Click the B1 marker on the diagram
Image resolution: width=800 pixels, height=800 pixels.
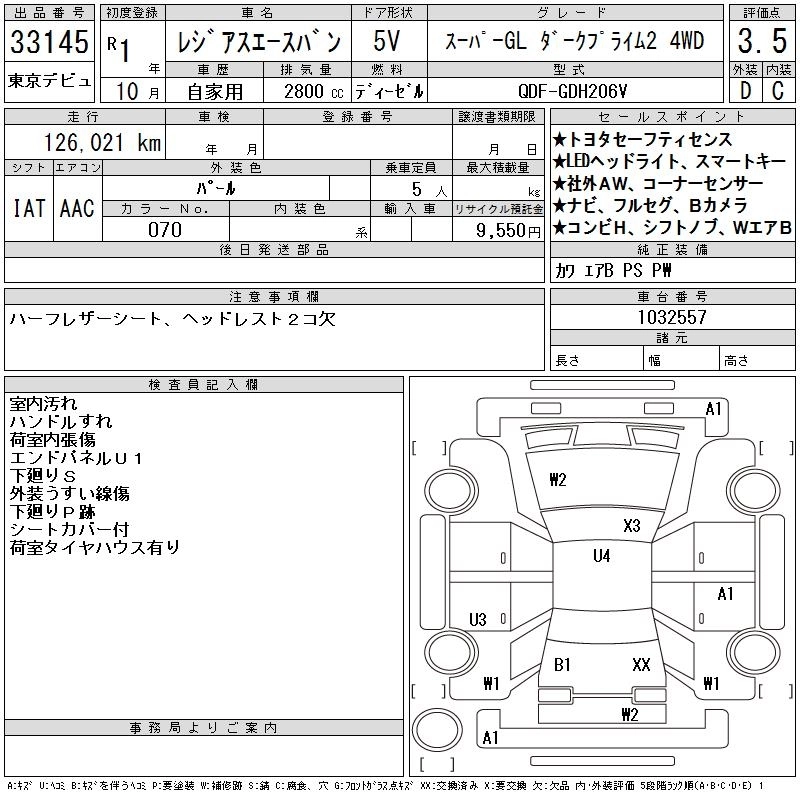pyautogui.click(x=563, y=664)
